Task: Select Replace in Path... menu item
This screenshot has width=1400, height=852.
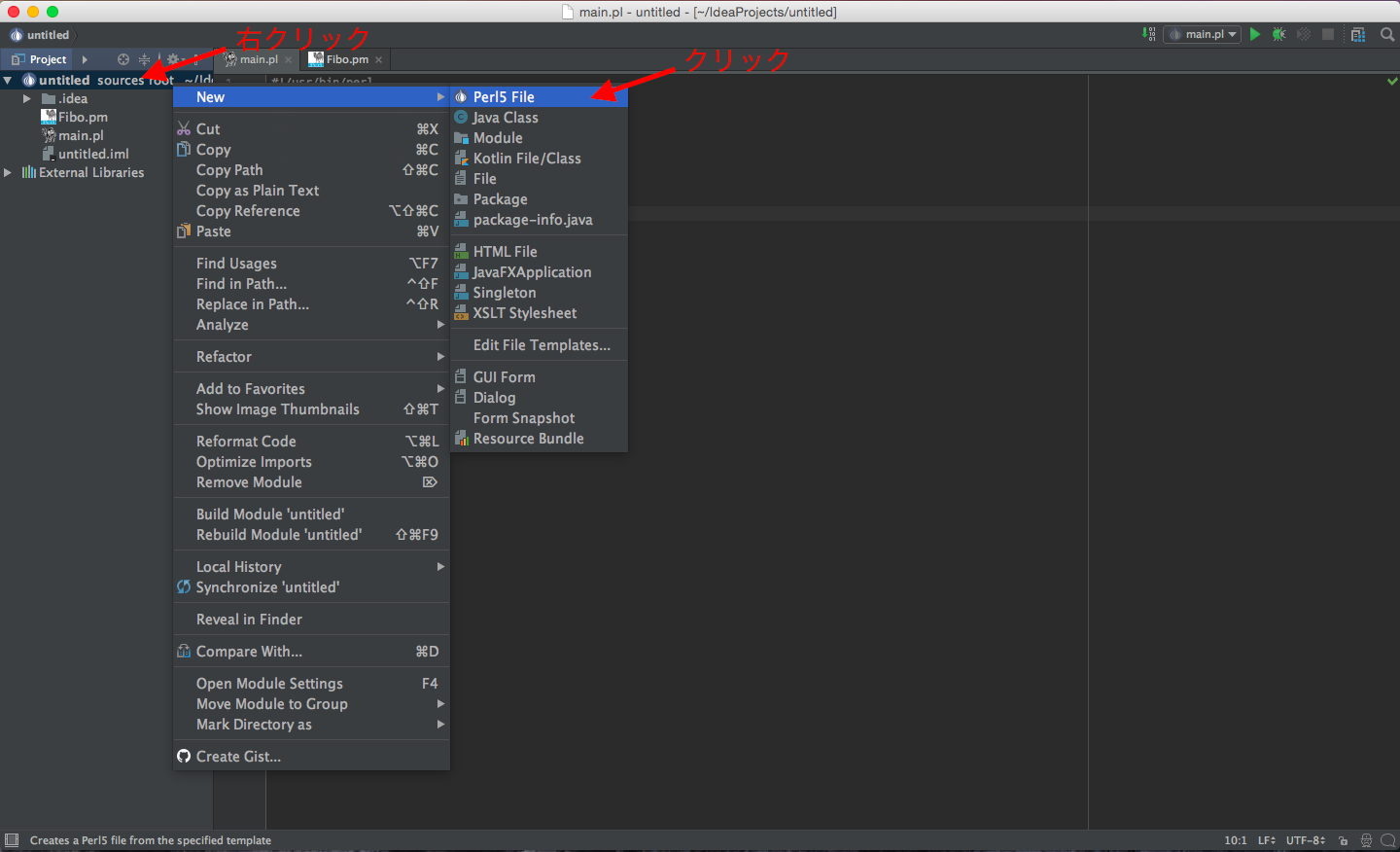Action: point(311,304)
